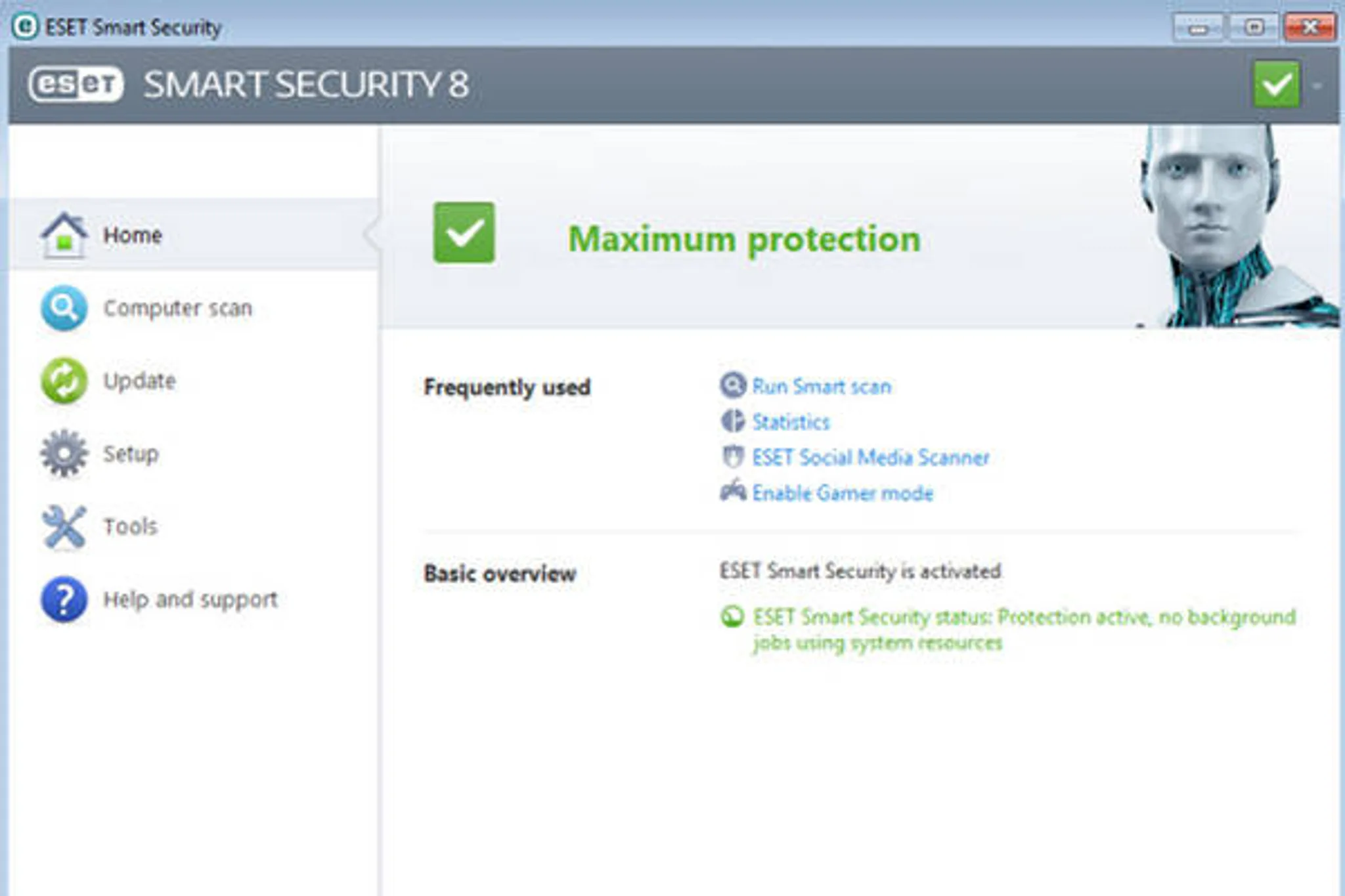
Task: Click the Social Media Scanner shield icon
Action: point(732,456)
